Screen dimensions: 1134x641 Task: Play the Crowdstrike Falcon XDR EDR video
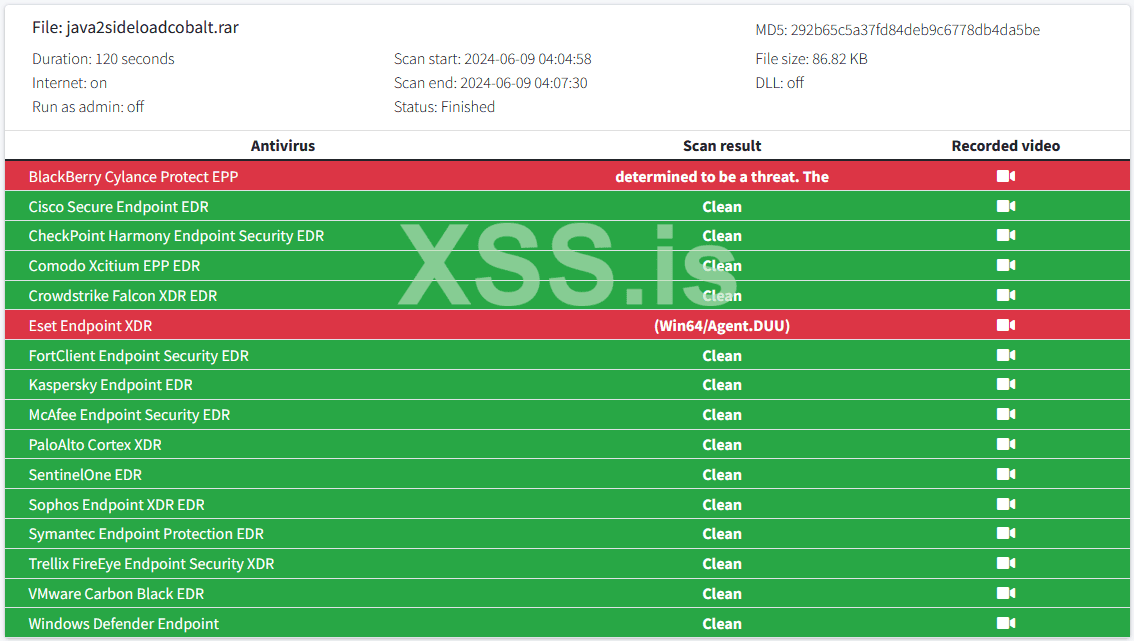click(1005, 295)
